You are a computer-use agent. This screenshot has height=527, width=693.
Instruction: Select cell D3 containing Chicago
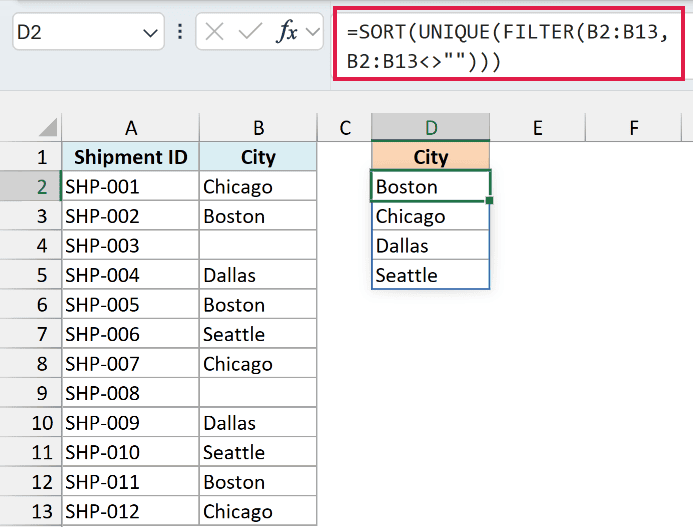[x=430, y=216]
